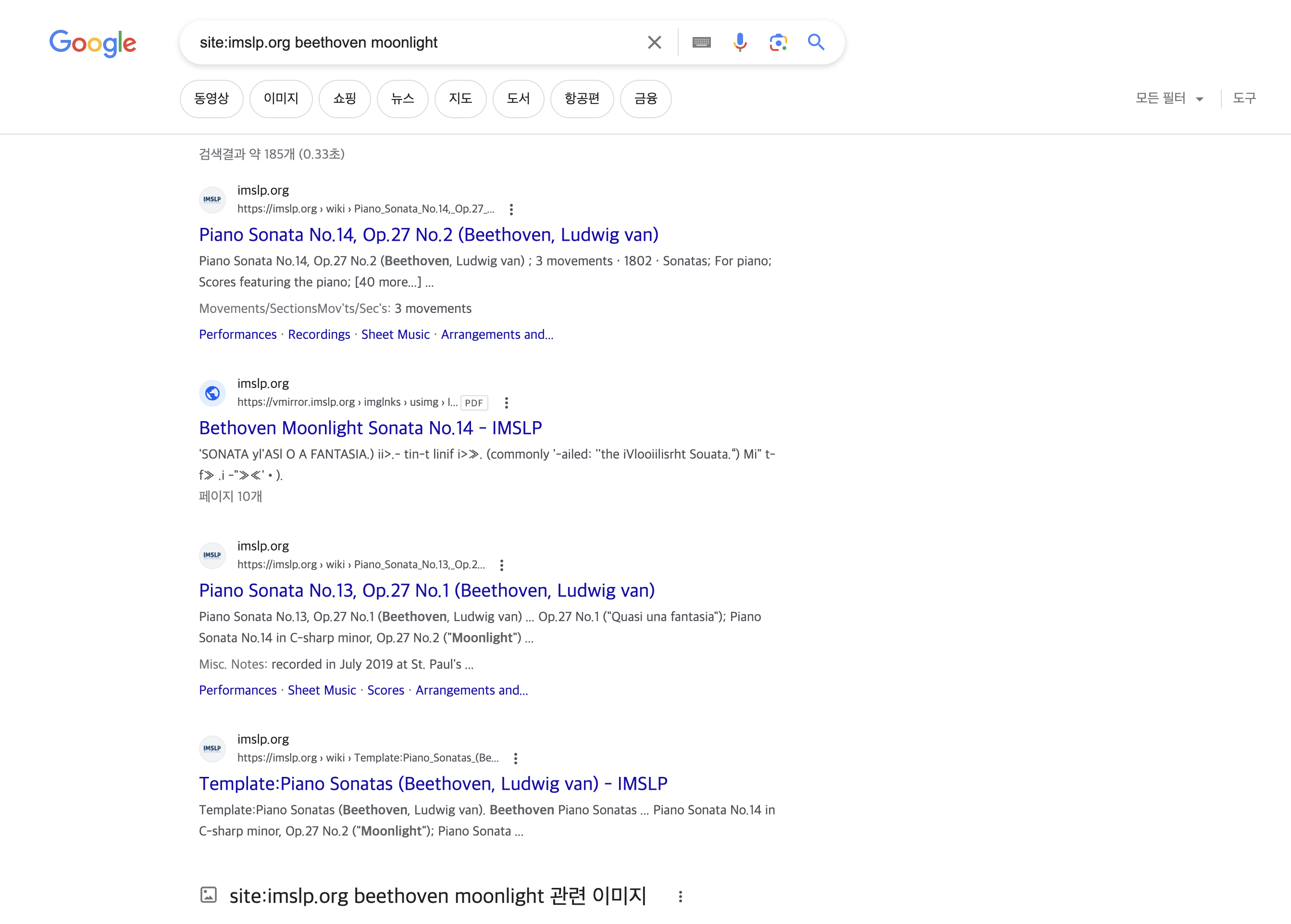This screenshot has height=924, width=1291.
Task: Click the Google logo
Action: pyautogui.click(x=93, y=43)
